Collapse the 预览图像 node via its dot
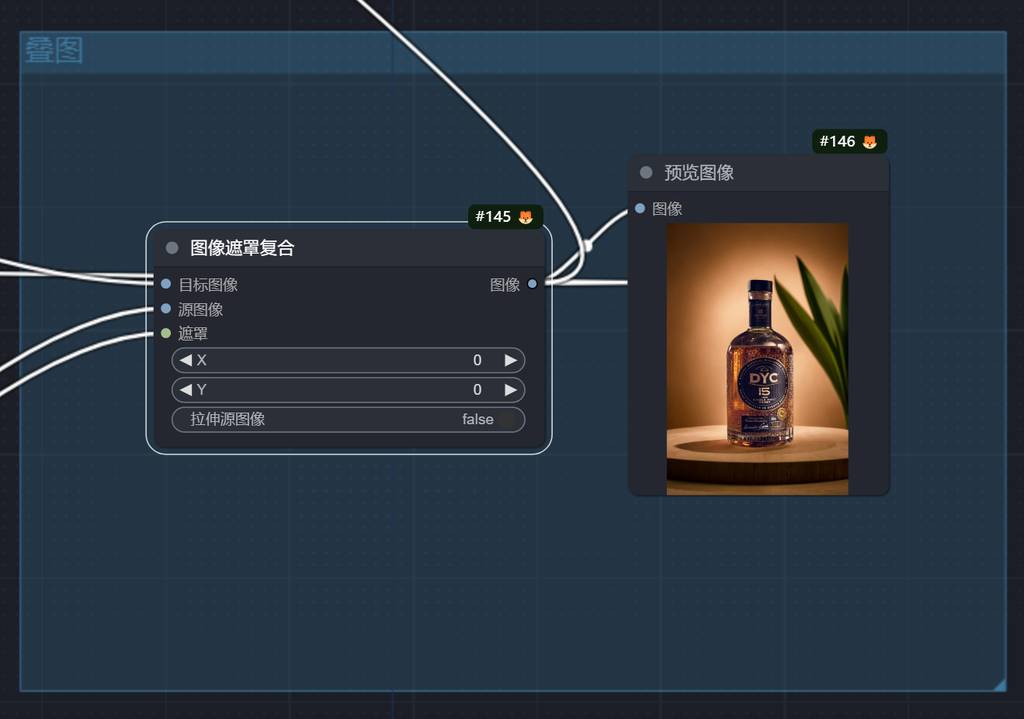This screenshot has width=1024, height=719. tap(646, 172)
